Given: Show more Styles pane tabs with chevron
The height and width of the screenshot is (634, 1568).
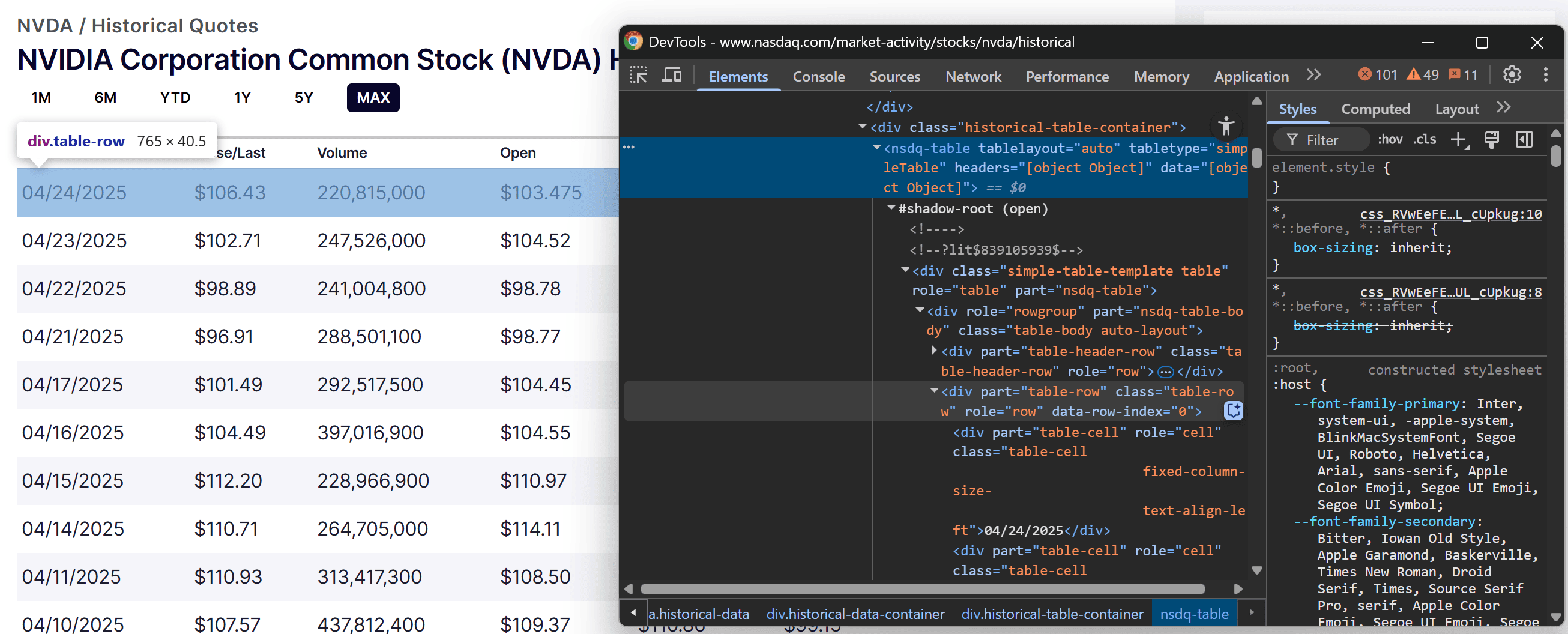Looking at the screenshot, I should tap(1504, 108).
